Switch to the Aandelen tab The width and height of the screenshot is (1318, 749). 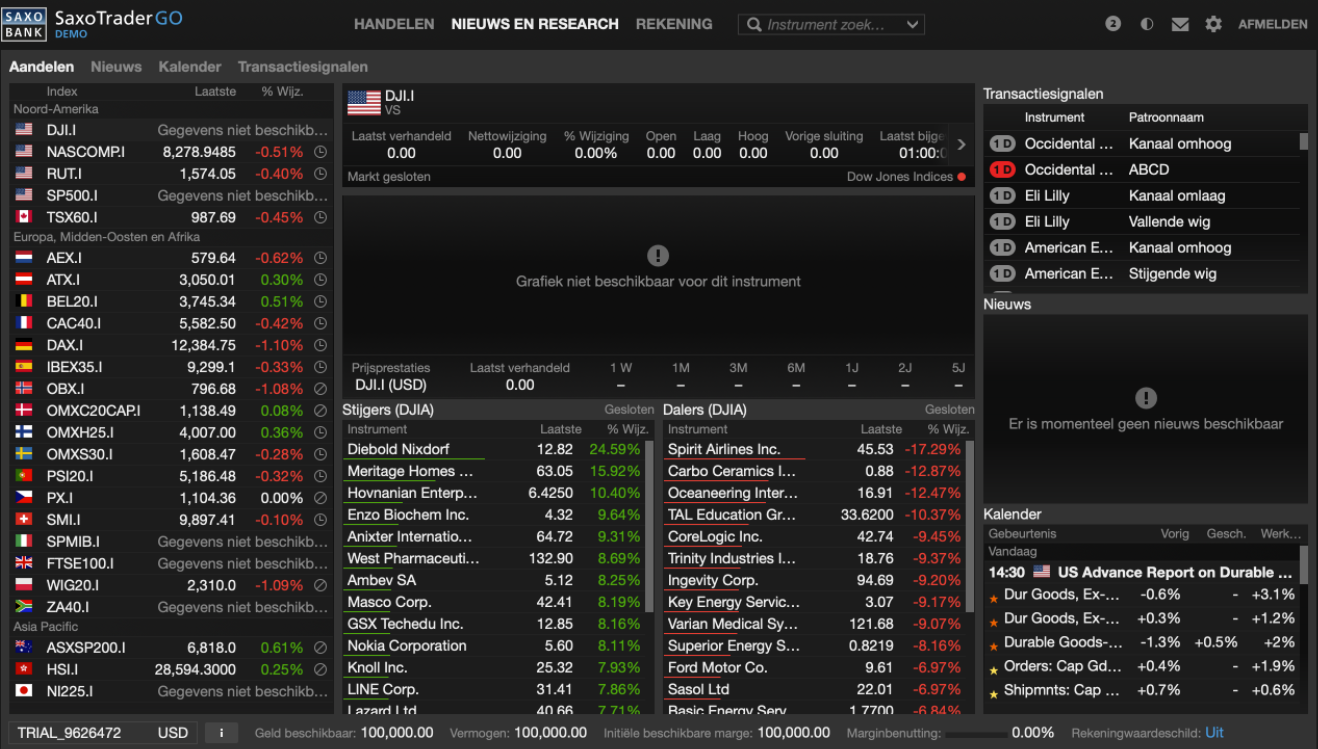coord(42,67)
